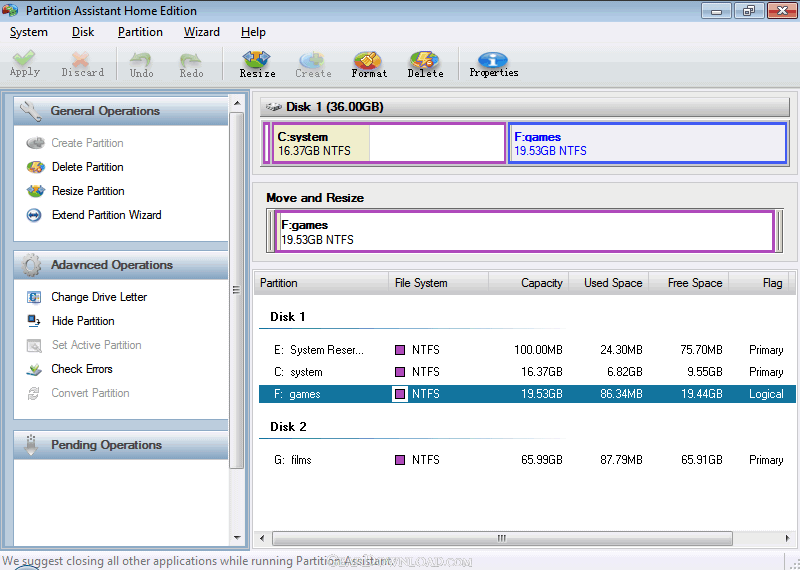
Task: Open the Help menu
Action: point(253,32)
